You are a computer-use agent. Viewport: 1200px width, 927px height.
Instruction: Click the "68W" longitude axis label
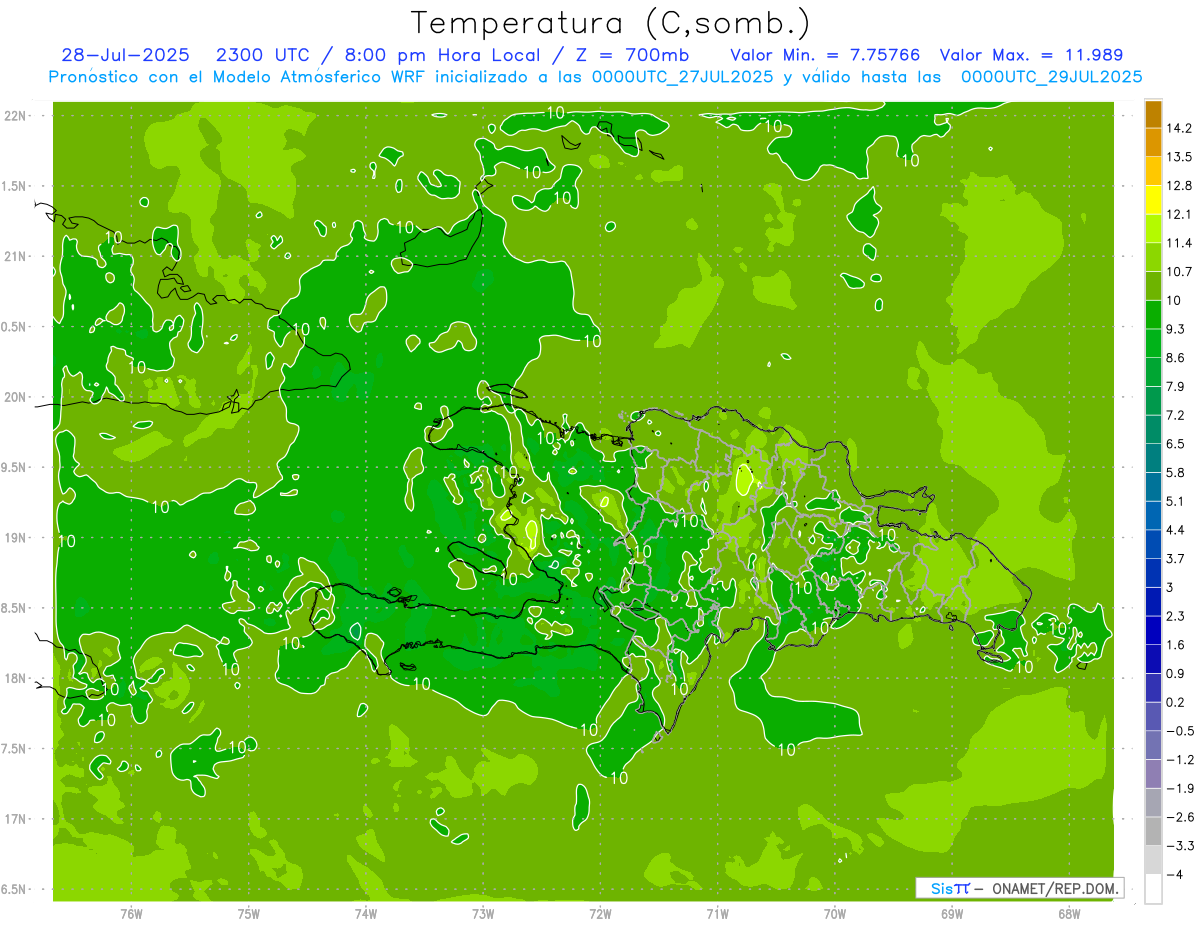(1068, 914)
